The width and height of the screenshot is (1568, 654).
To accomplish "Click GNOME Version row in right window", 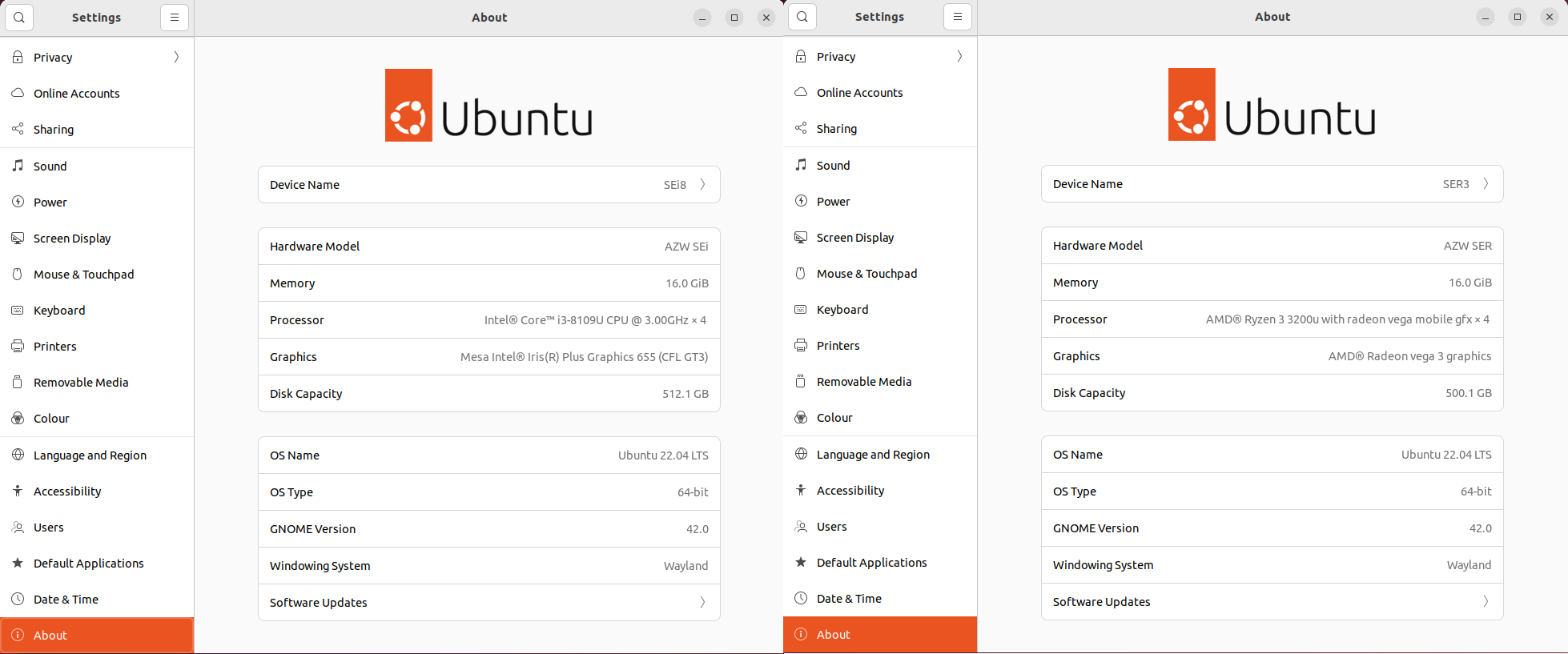I will tap(1272, 528).
